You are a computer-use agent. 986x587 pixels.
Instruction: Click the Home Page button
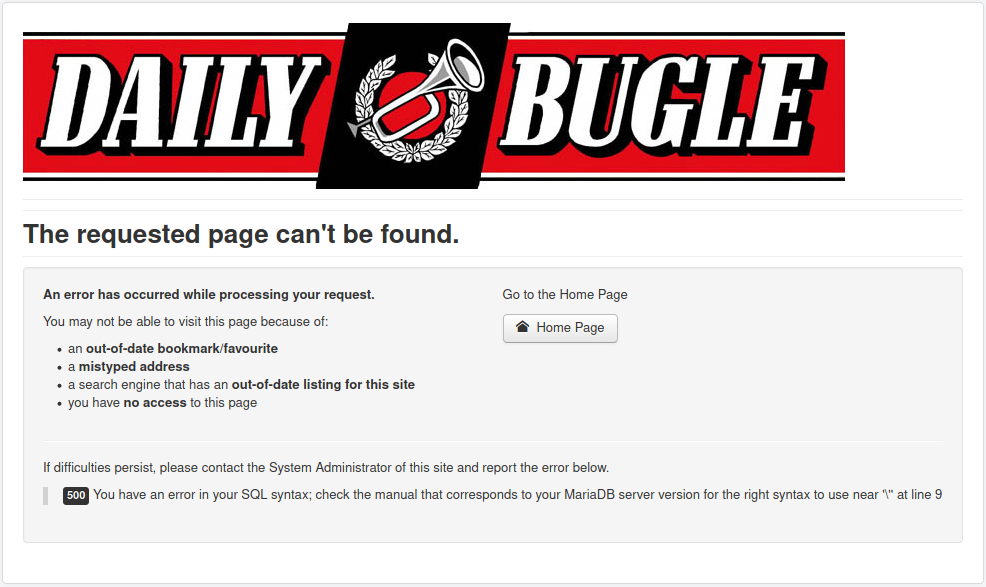point(560,328)
